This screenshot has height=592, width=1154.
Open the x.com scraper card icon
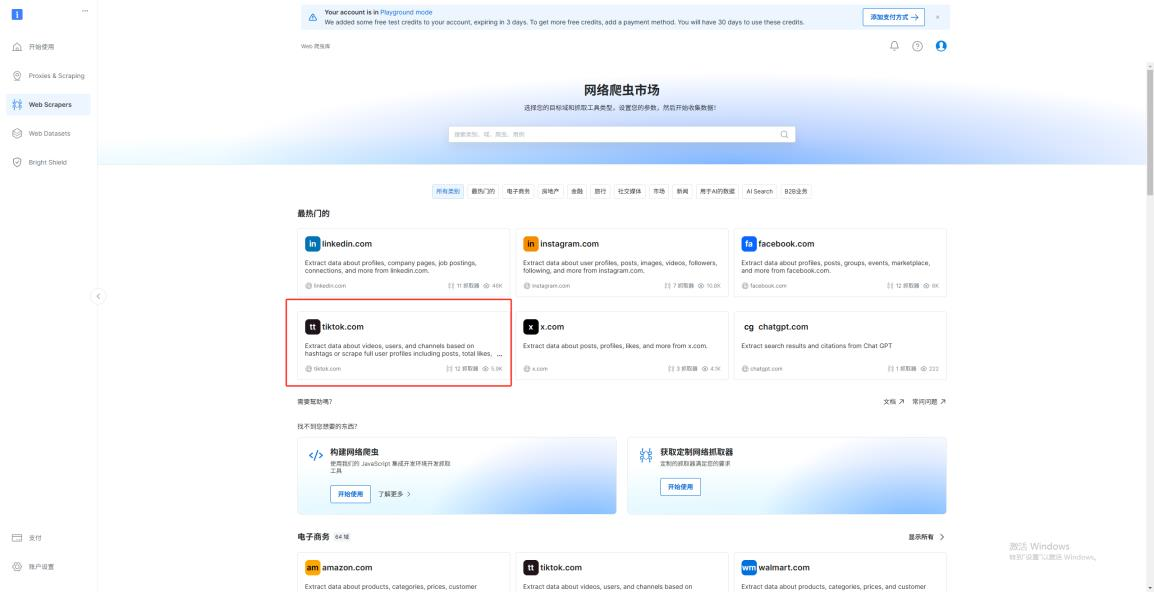click(531, 327)
